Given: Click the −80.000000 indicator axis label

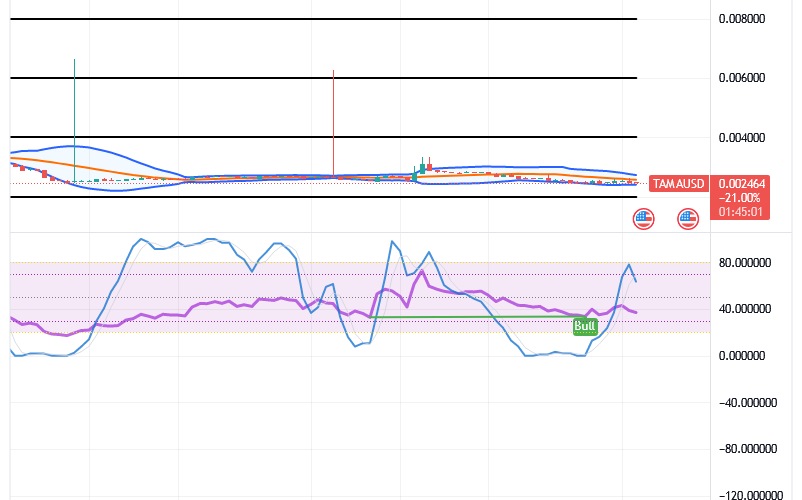Looking at the screenshot, I should click(748, 449).
